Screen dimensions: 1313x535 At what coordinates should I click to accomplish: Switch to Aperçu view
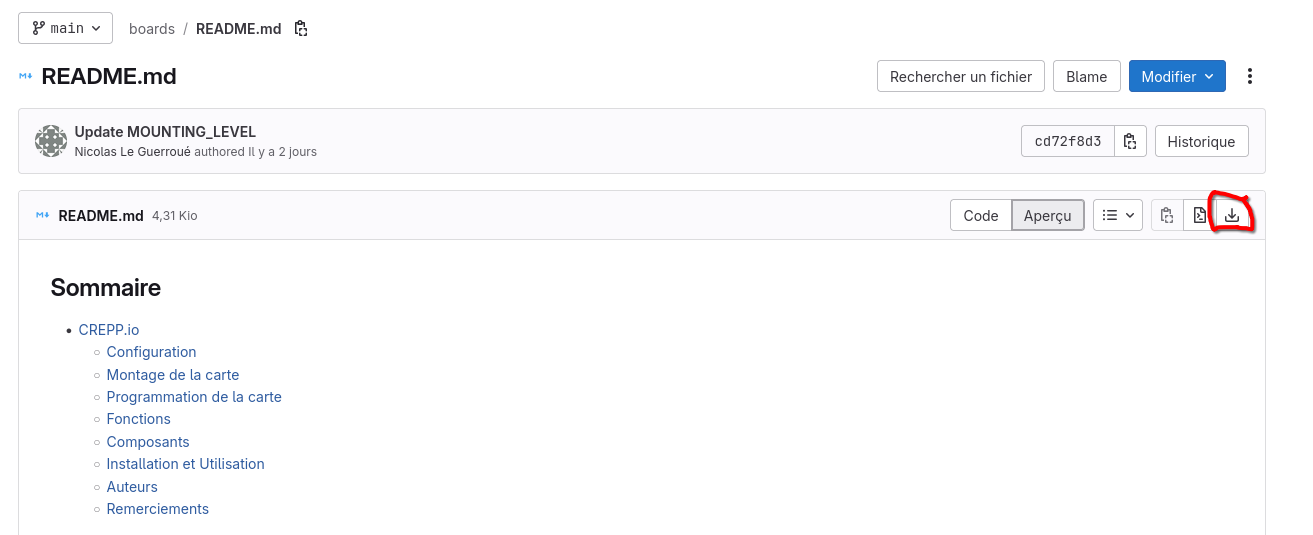[1048, 215]
